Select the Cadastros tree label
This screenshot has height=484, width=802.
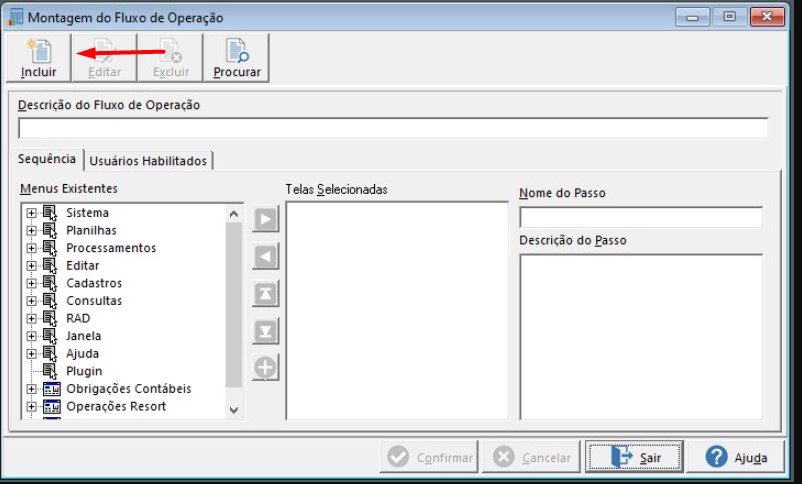[x=94, y=283]
